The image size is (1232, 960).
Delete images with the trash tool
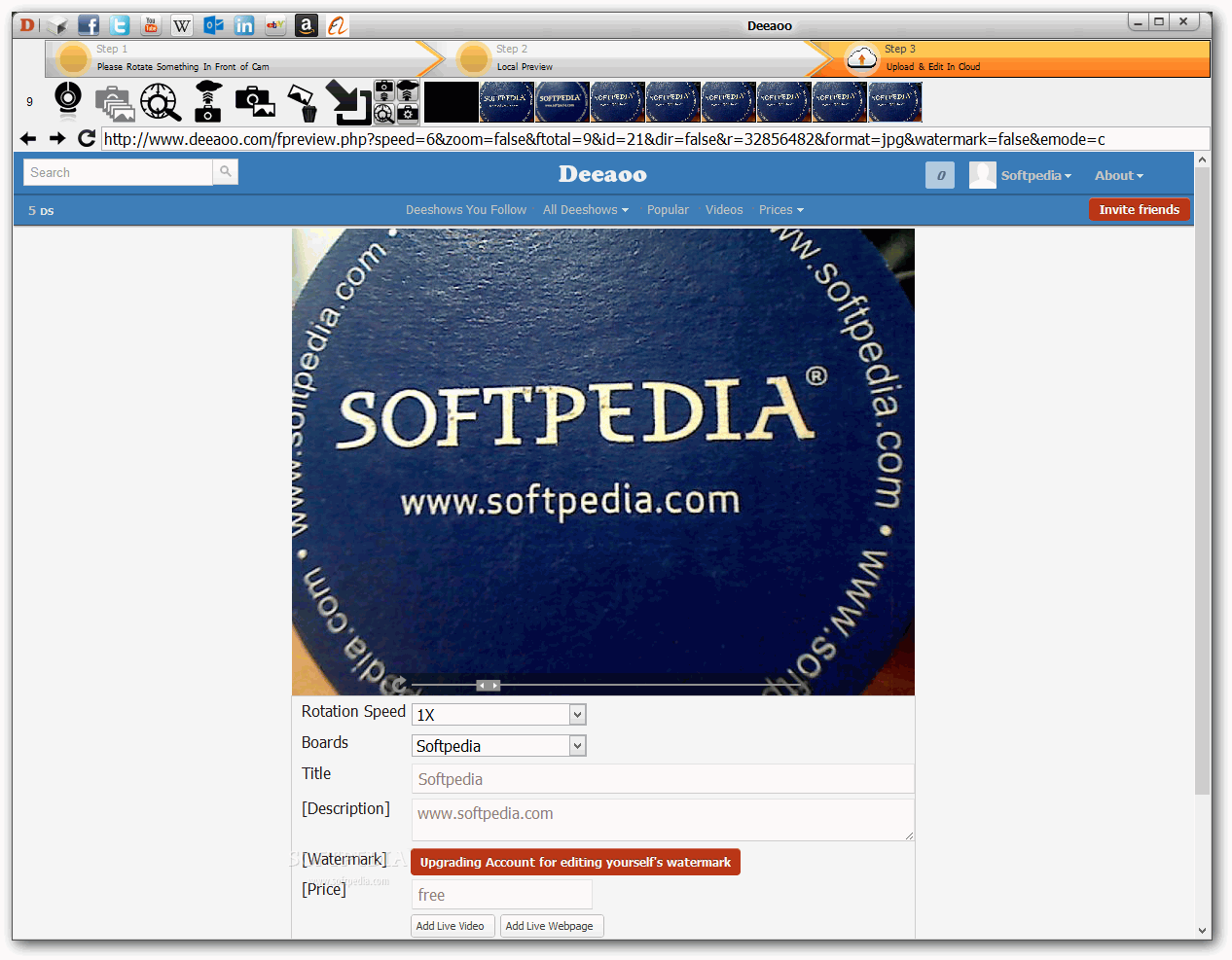[x=303, y=102]
